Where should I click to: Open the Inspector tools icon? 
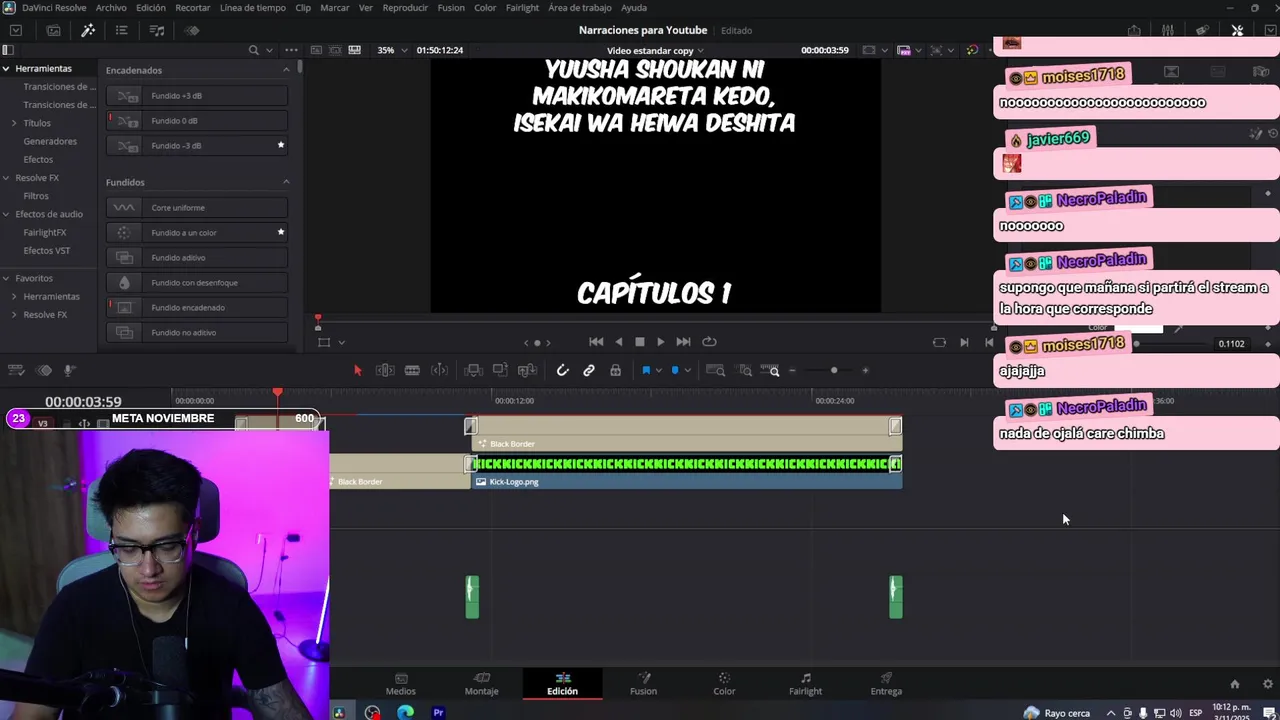click(x=1237, y=30)
